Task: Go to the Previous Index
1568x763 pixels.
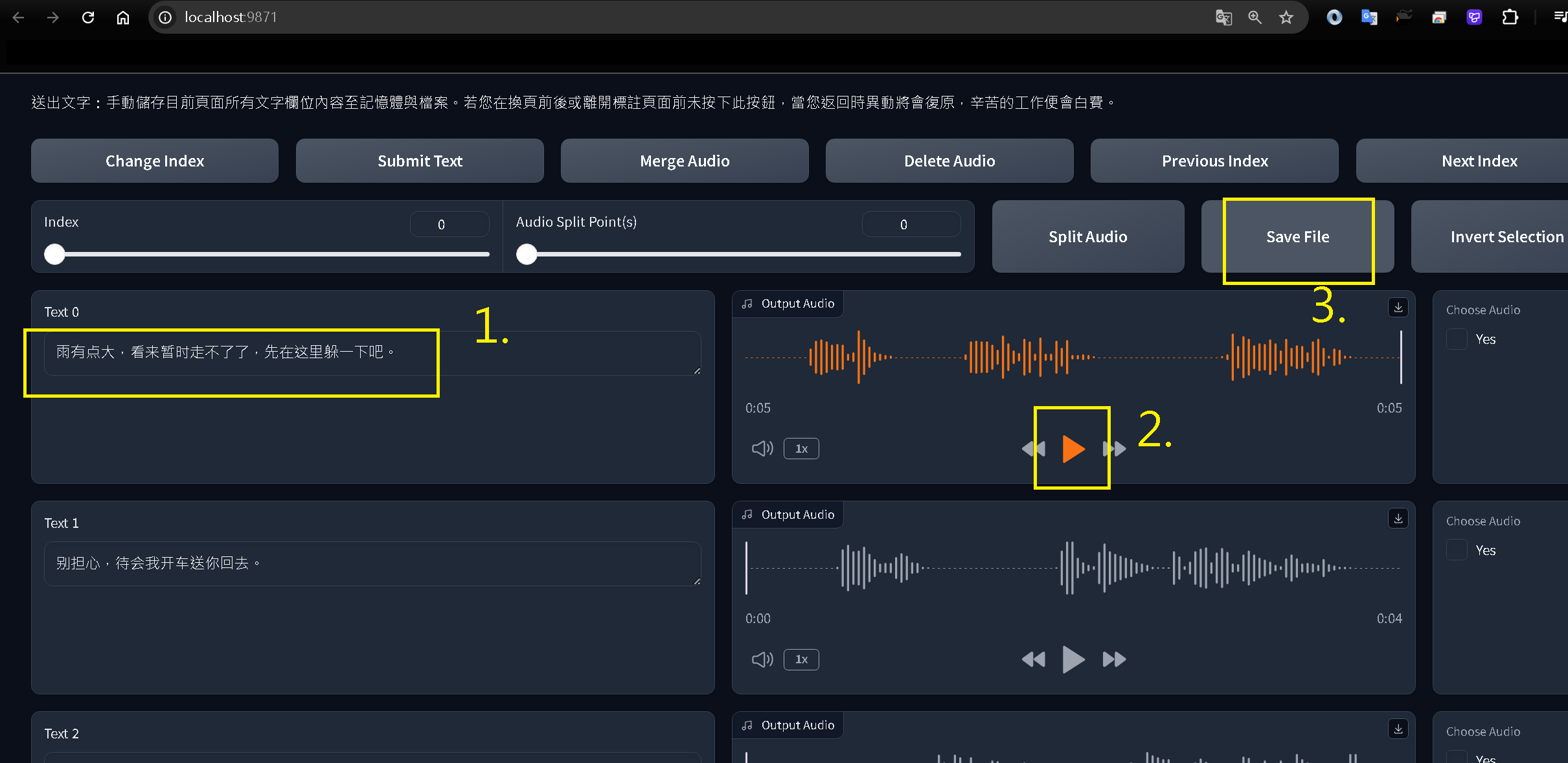Action: [1214, 161]
